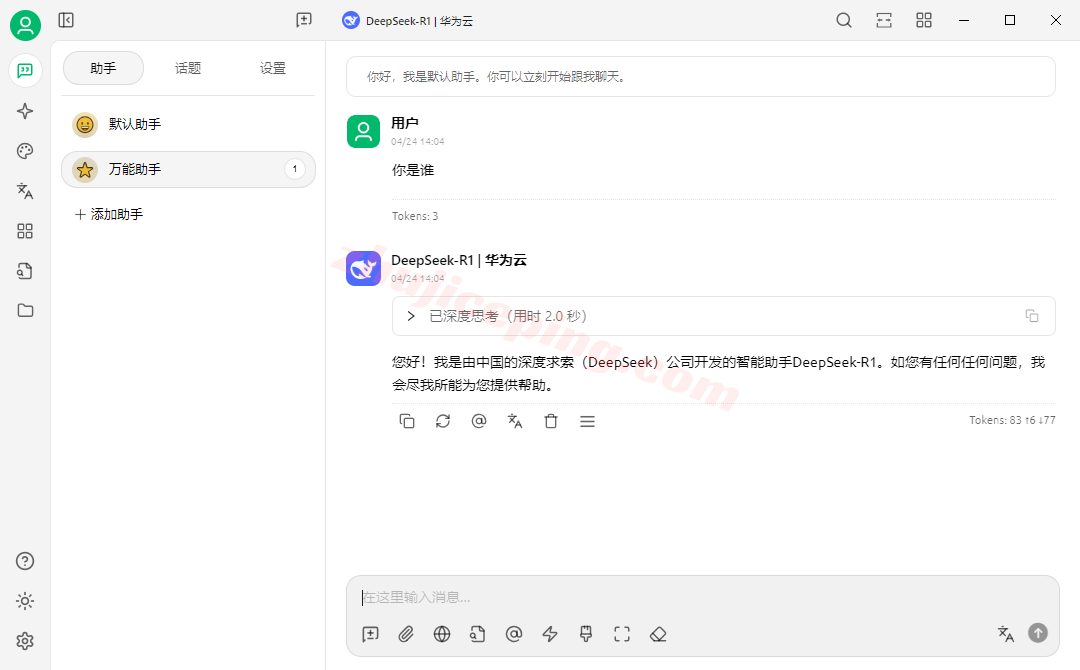Select knowledge base icon in input toolbar

click(x=477, y=634)
